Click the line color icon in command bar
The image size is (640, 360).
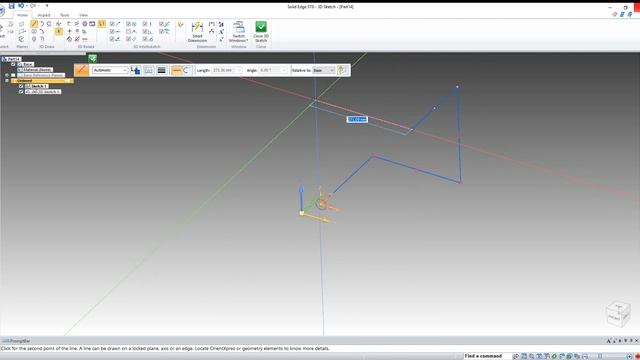(136, 70)
